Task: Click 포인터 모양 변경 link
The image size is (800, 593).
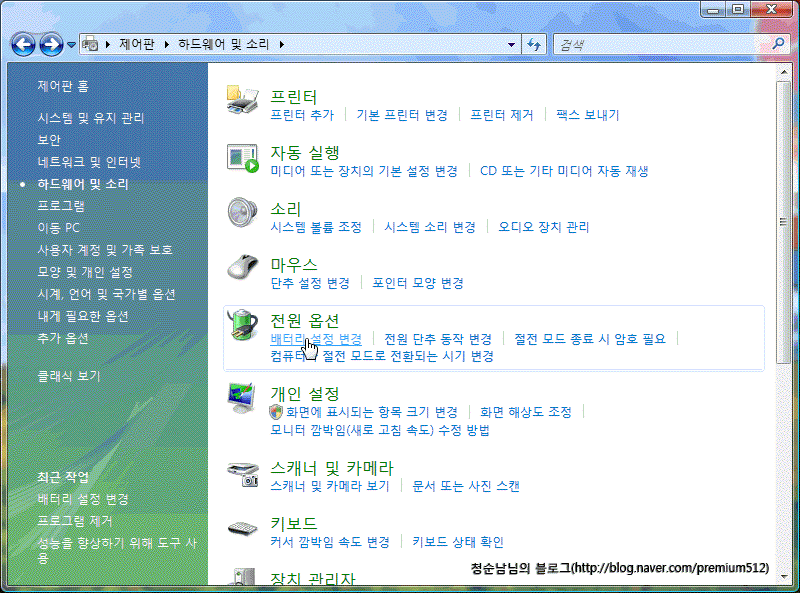Action: click(x=417, y=283)
